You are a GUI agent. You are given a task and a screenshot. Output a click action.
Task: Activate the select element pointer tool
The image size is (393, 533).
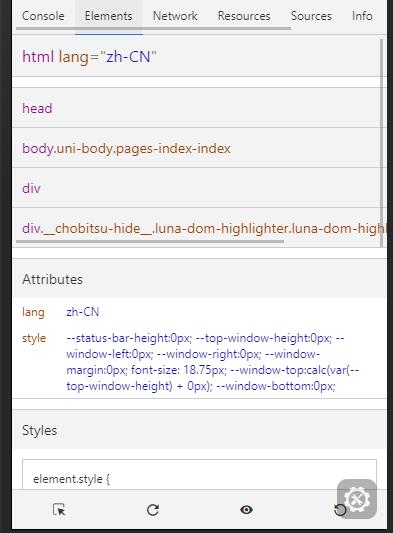59,510
